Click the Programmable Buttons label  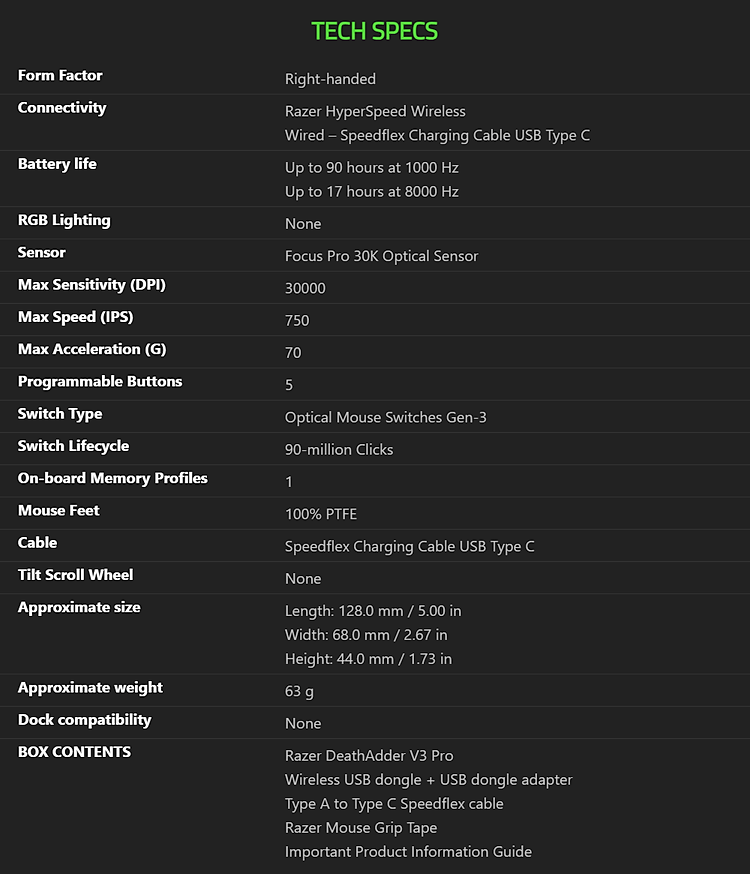click(100, 382)
